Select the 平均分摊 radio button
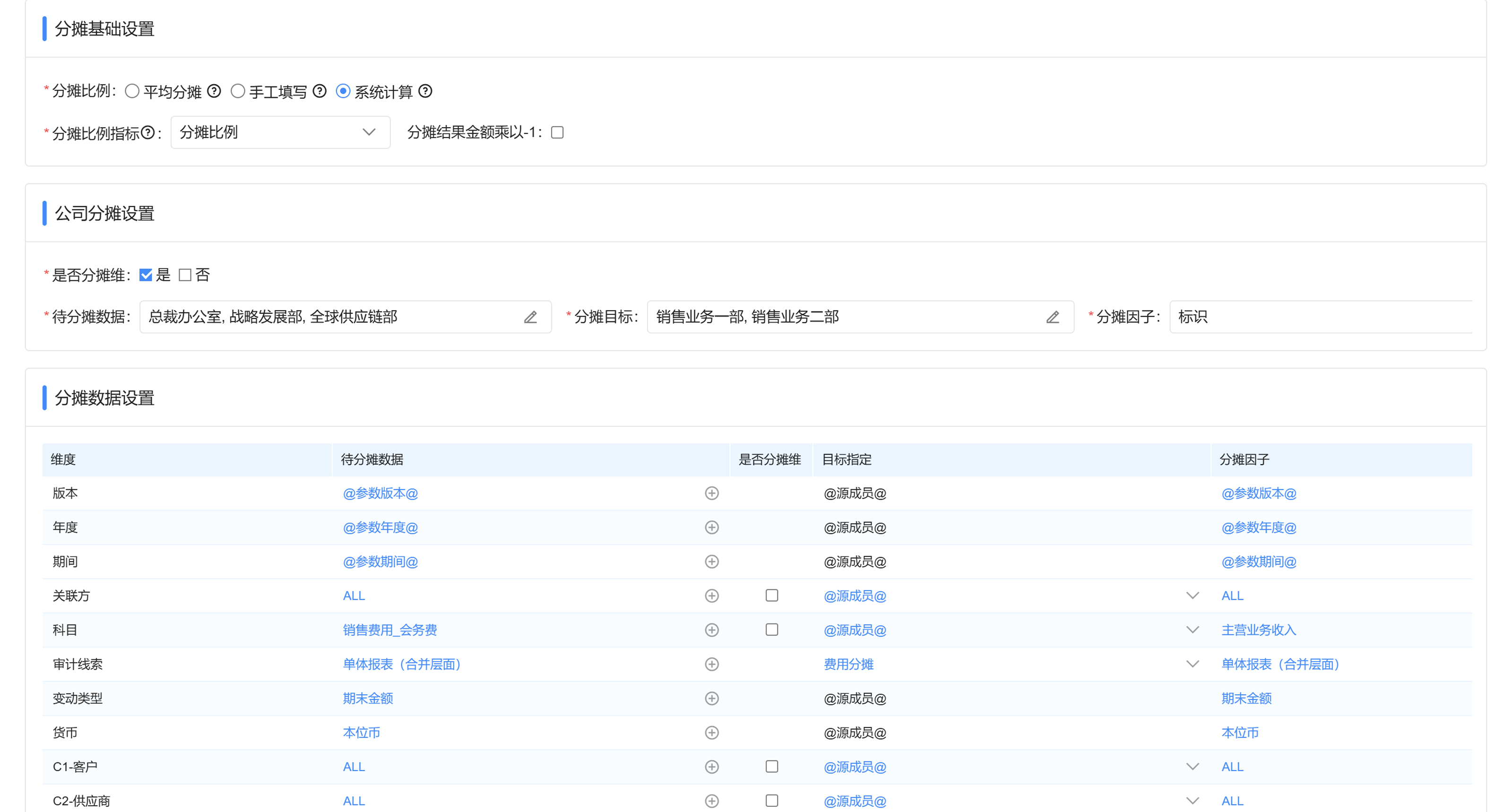 pos(132,91)
